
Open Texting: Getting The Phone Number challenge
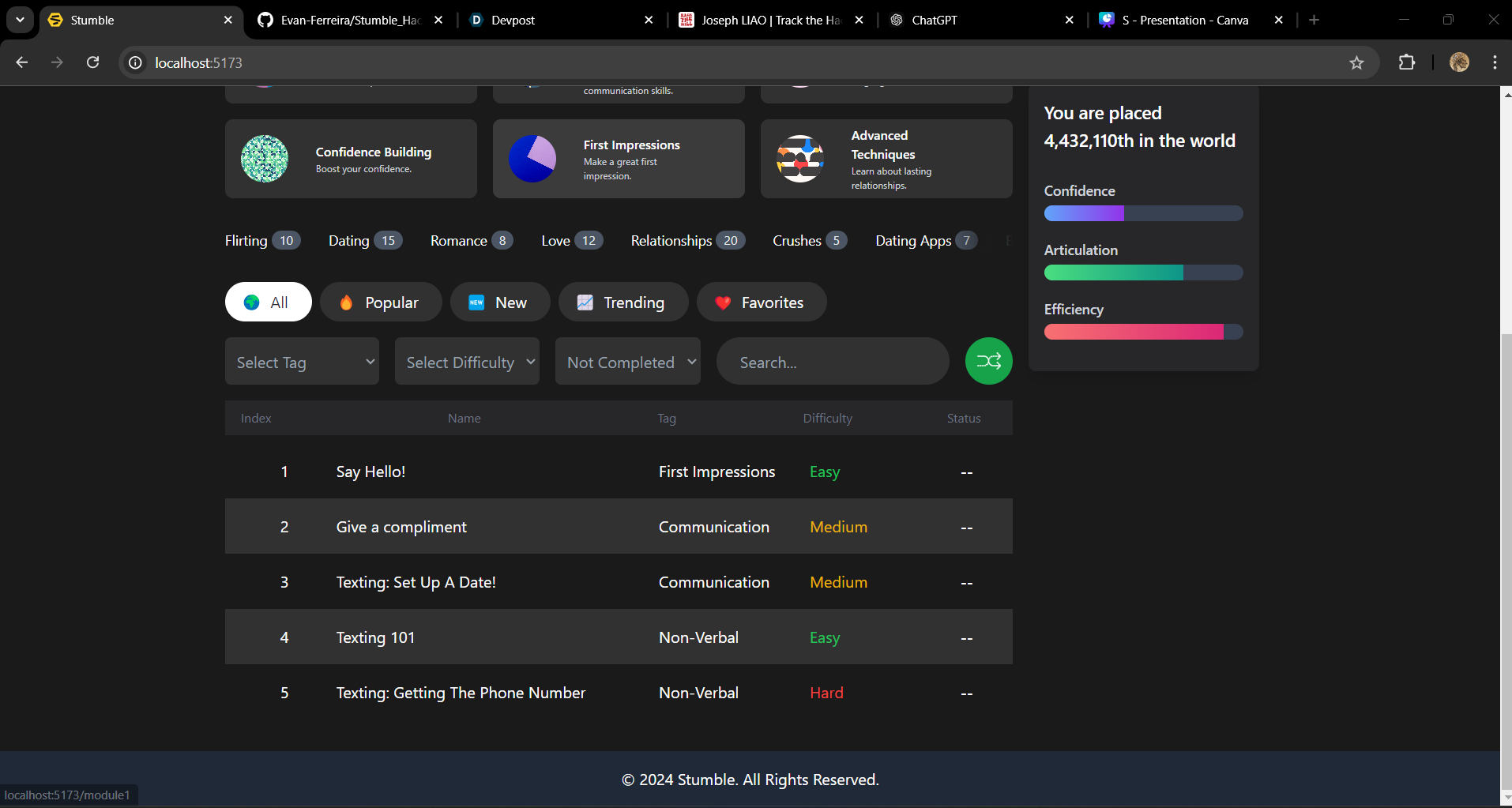tap(461, 693)
